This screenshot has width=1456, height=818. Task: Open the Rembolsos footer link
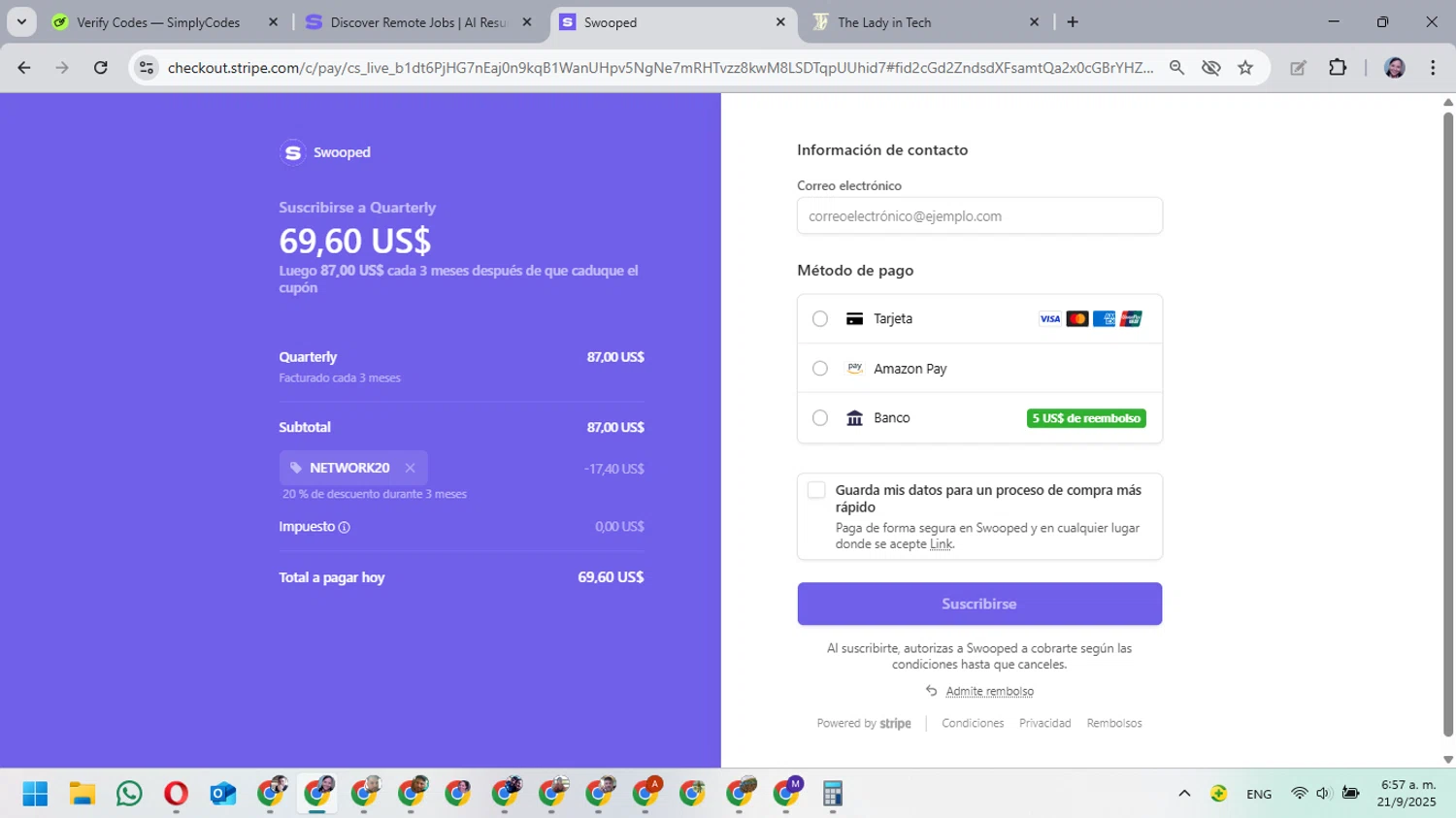[1114, 723]
